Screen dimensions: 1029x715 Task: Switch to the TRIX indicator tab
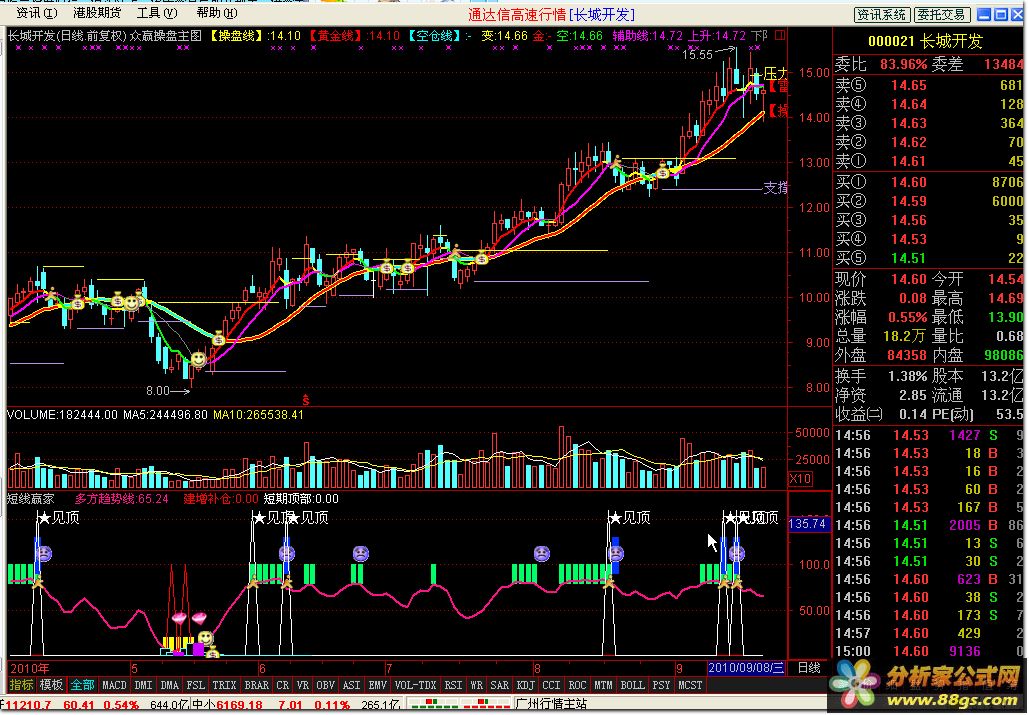click(x=224, y=685)
